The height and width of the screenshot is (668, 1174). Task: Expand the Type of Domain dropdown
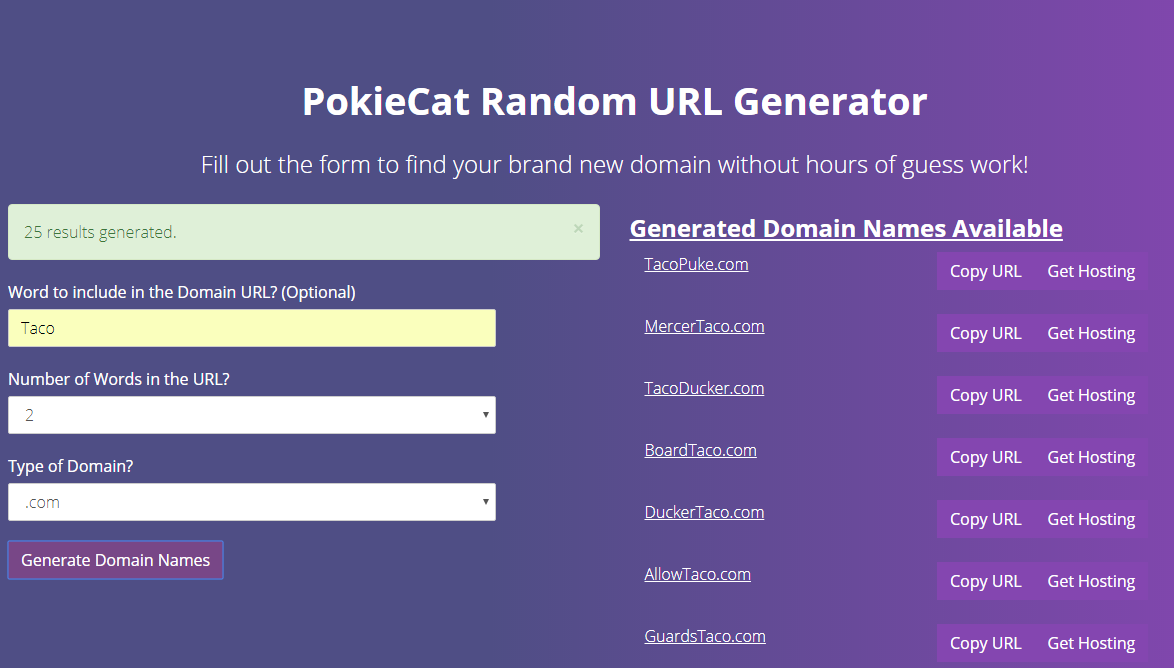[252, 502]
